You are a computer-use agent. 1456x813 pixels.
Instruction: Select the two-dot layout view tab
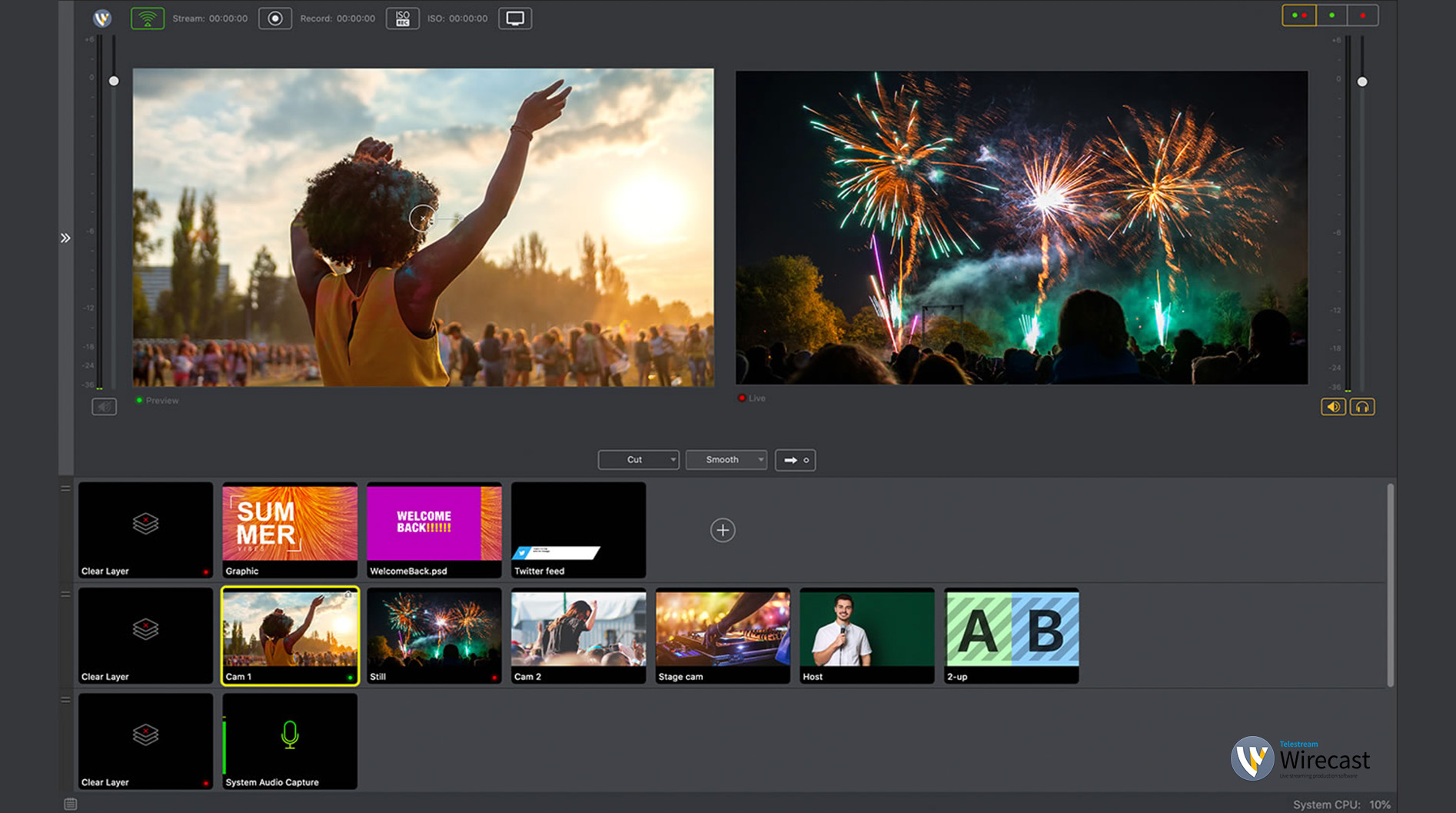point(1299,15)
